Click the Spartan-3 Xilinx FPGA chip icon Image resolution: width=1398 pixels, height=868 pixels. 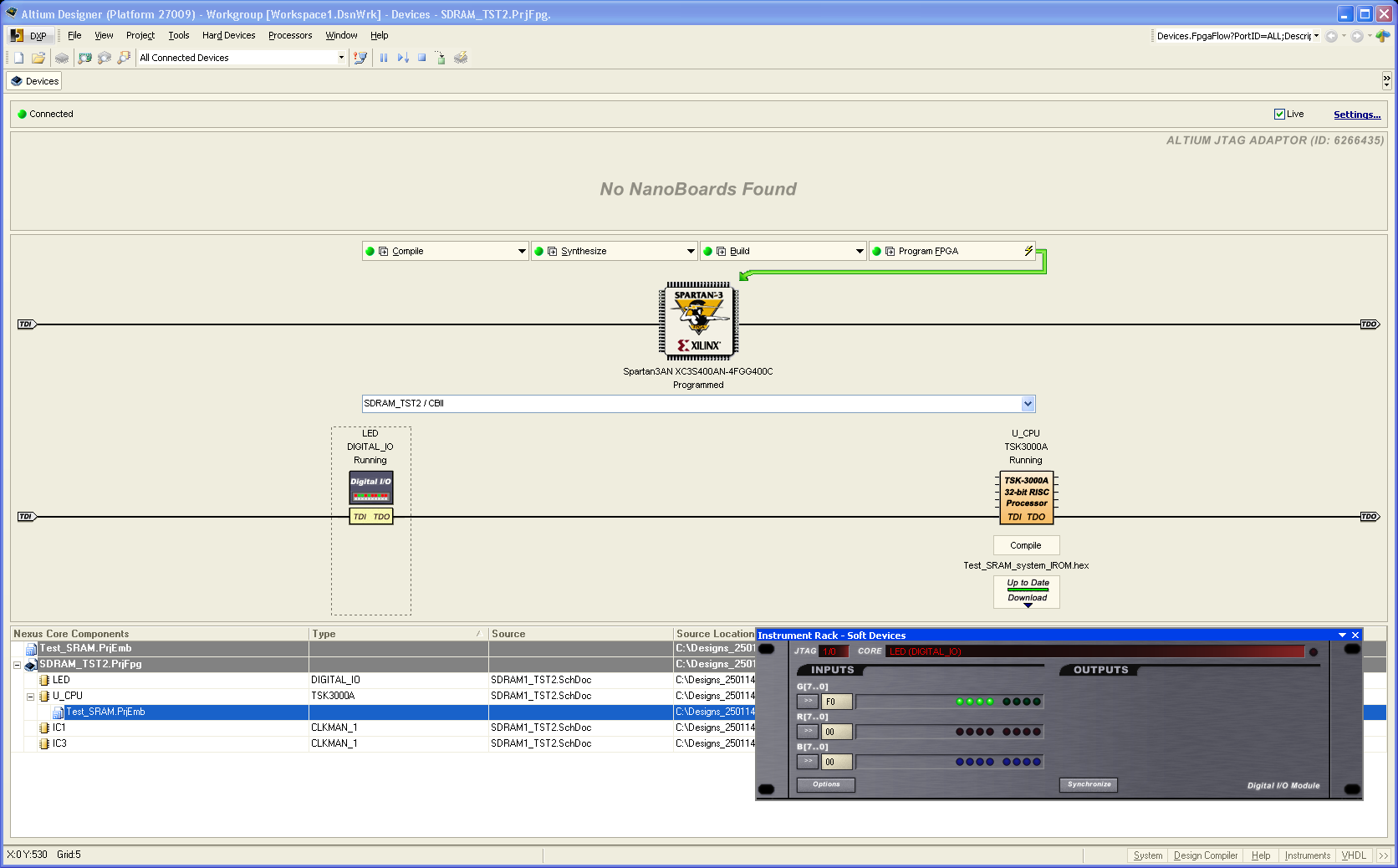coord(698,321)
